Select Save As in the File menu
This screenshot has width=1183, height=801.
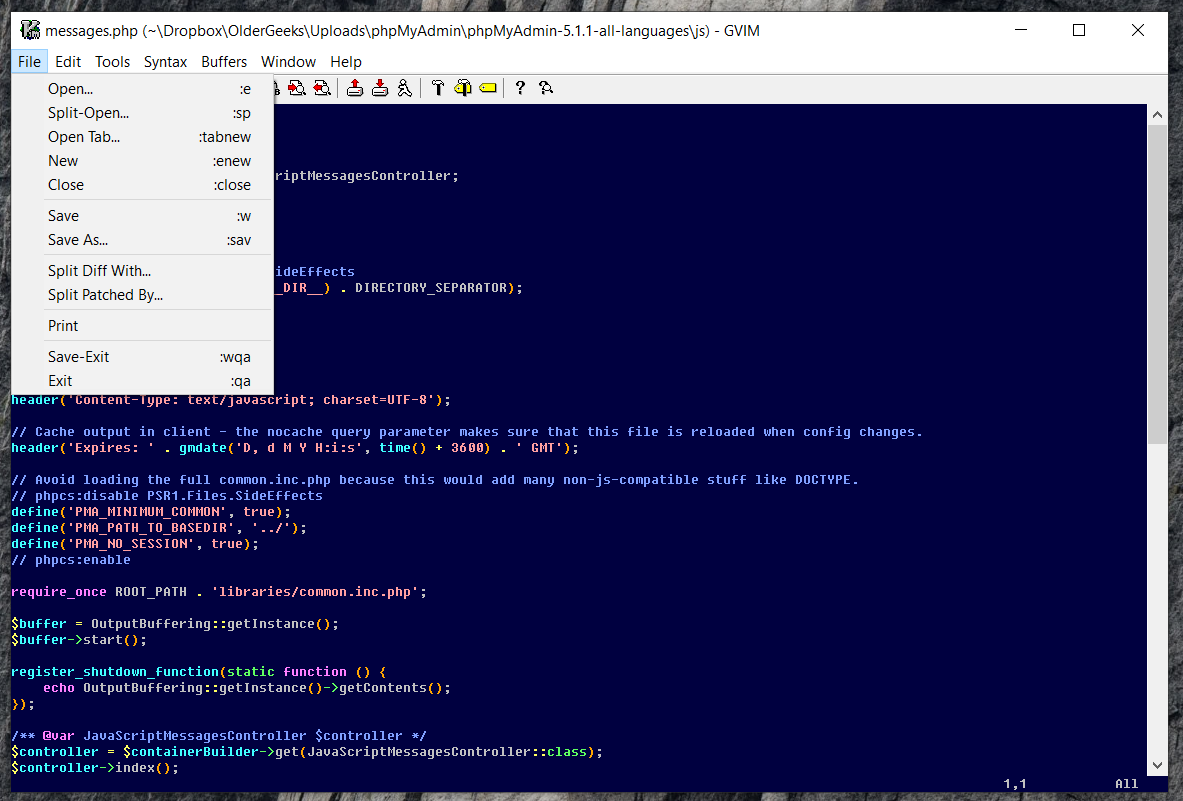78,240
